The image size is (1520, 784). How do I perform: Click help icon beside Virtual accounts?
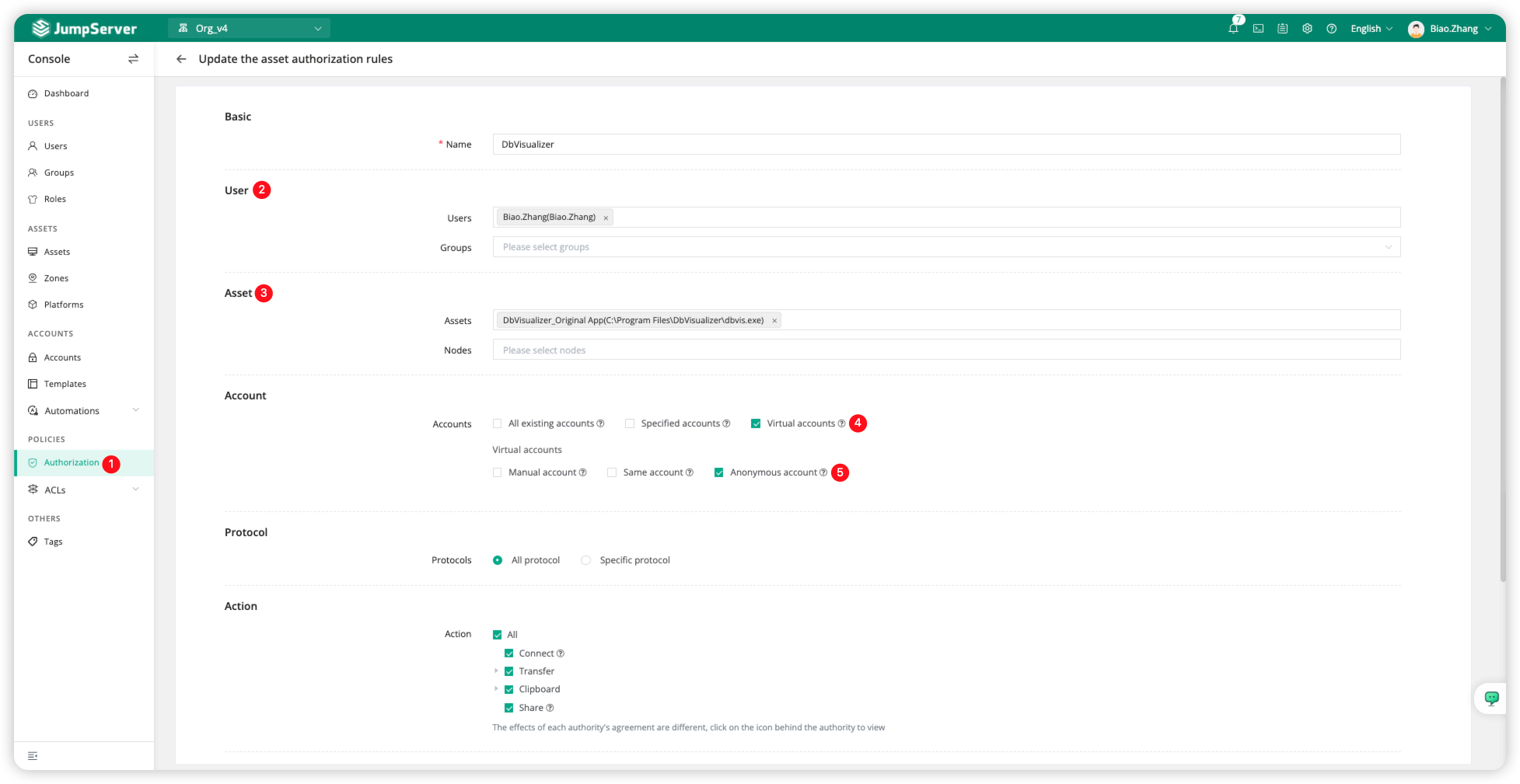pyautogui.click(x=841, y=423)
